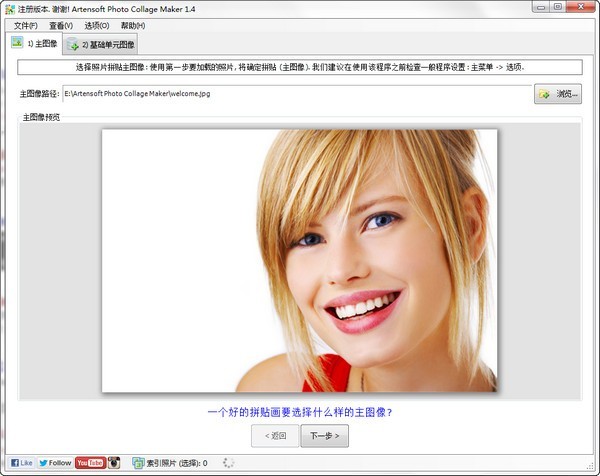This screenshot has width=600, height=476.
Task: Open the 帮助(H) menu
Action: pos(133,26)
